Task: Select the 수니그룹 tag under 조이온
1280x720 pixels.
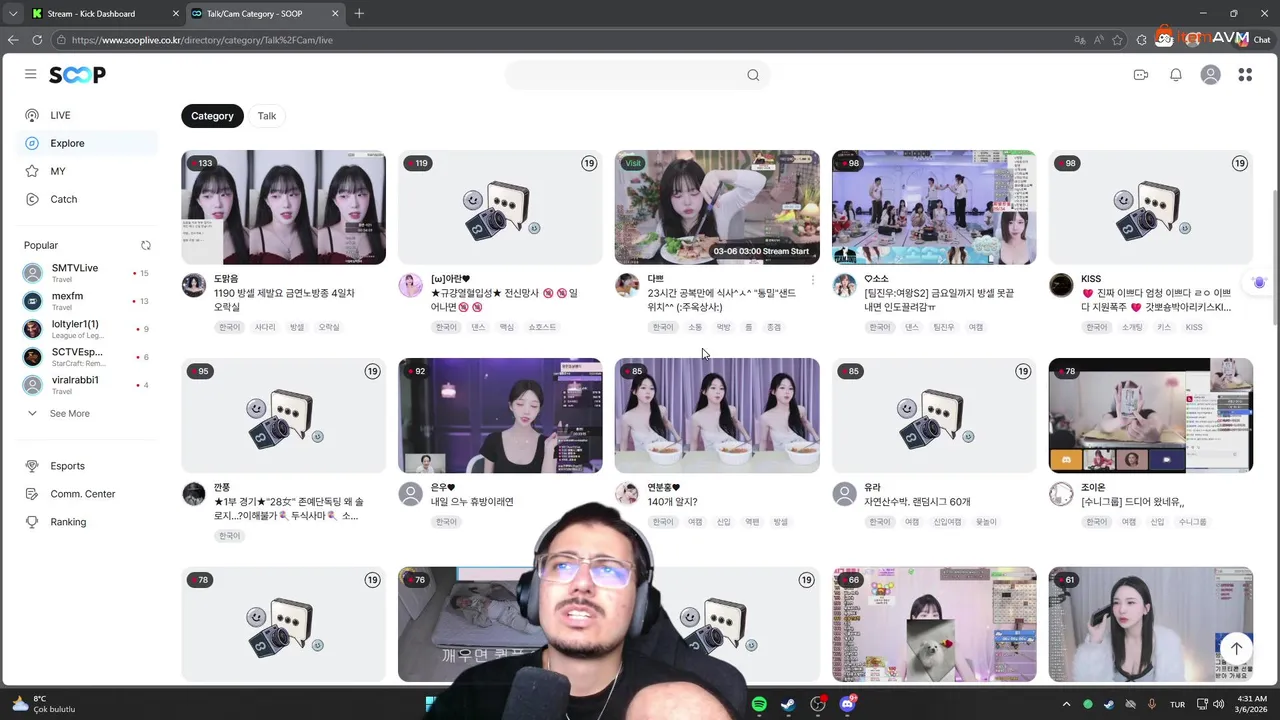Action: tap(1192, 522)
